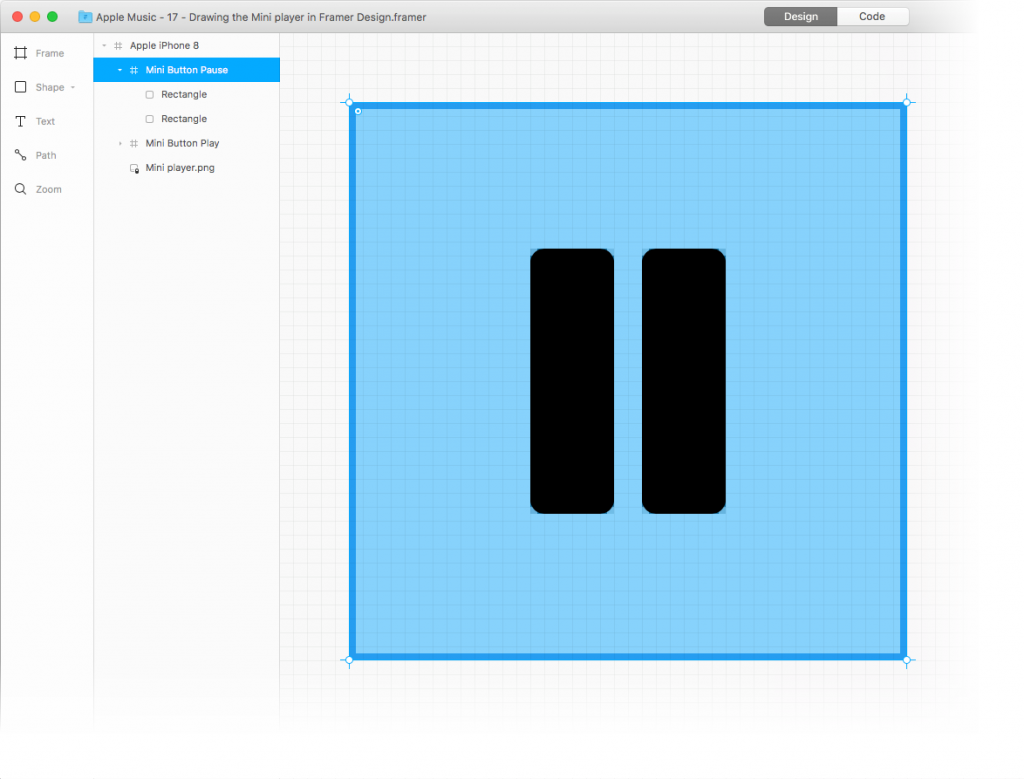Switch to the Design tab
The image size is (1024, 779).
point(801,16)
